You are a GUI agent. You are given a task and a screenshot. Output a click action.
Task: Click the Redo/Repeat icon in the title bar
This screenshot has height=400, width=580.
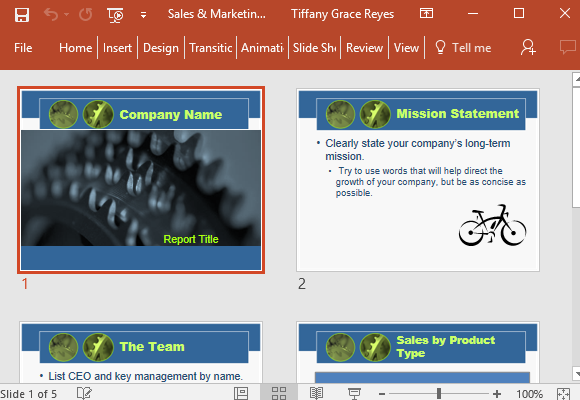85,14
